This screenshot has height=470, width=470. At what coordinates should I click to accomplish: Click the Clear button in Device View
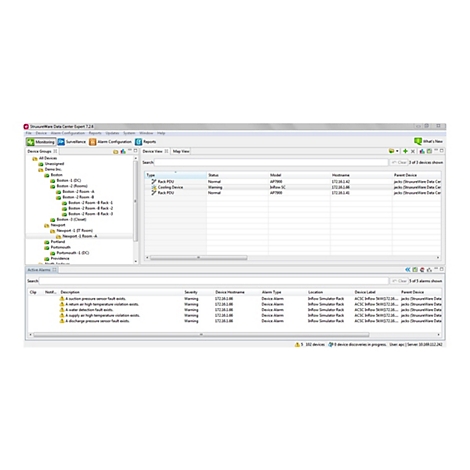click(399, 162)
